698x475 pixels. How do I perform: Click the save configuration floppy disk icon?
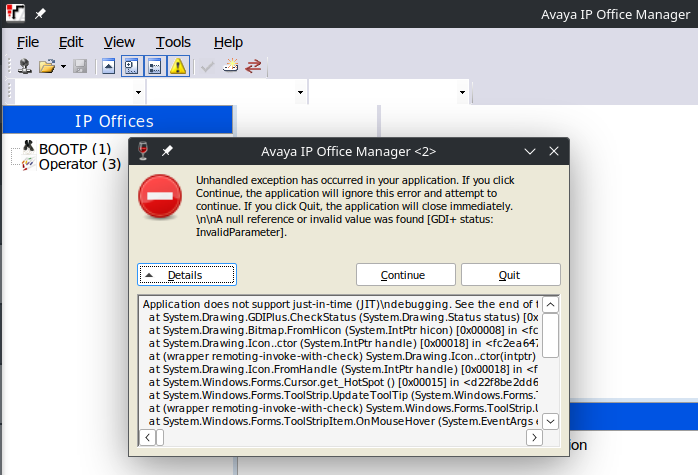click(x=80, y=66)
